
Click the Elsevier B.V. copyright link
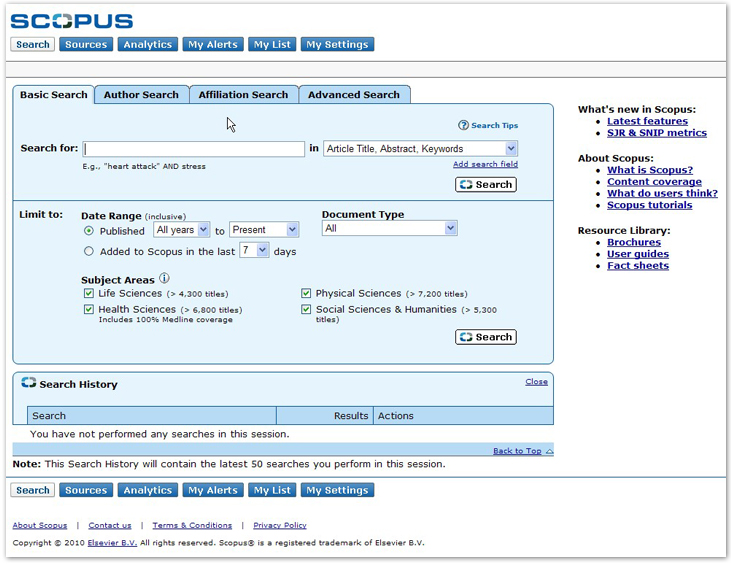tap(112, 543)
